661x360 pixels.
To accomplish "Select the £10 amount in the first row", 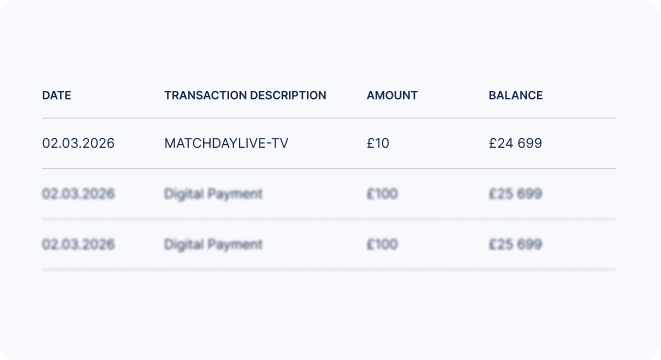I will (378, 143).
